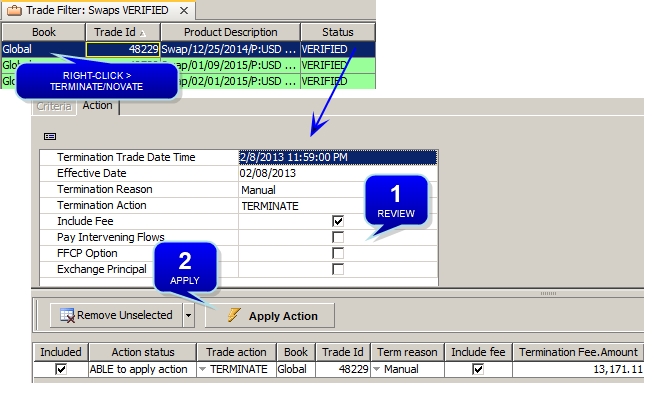Select trade 48229 cell in top table
Image resolution: width=654 pixels, height=393 pixels.
[123, 49]
